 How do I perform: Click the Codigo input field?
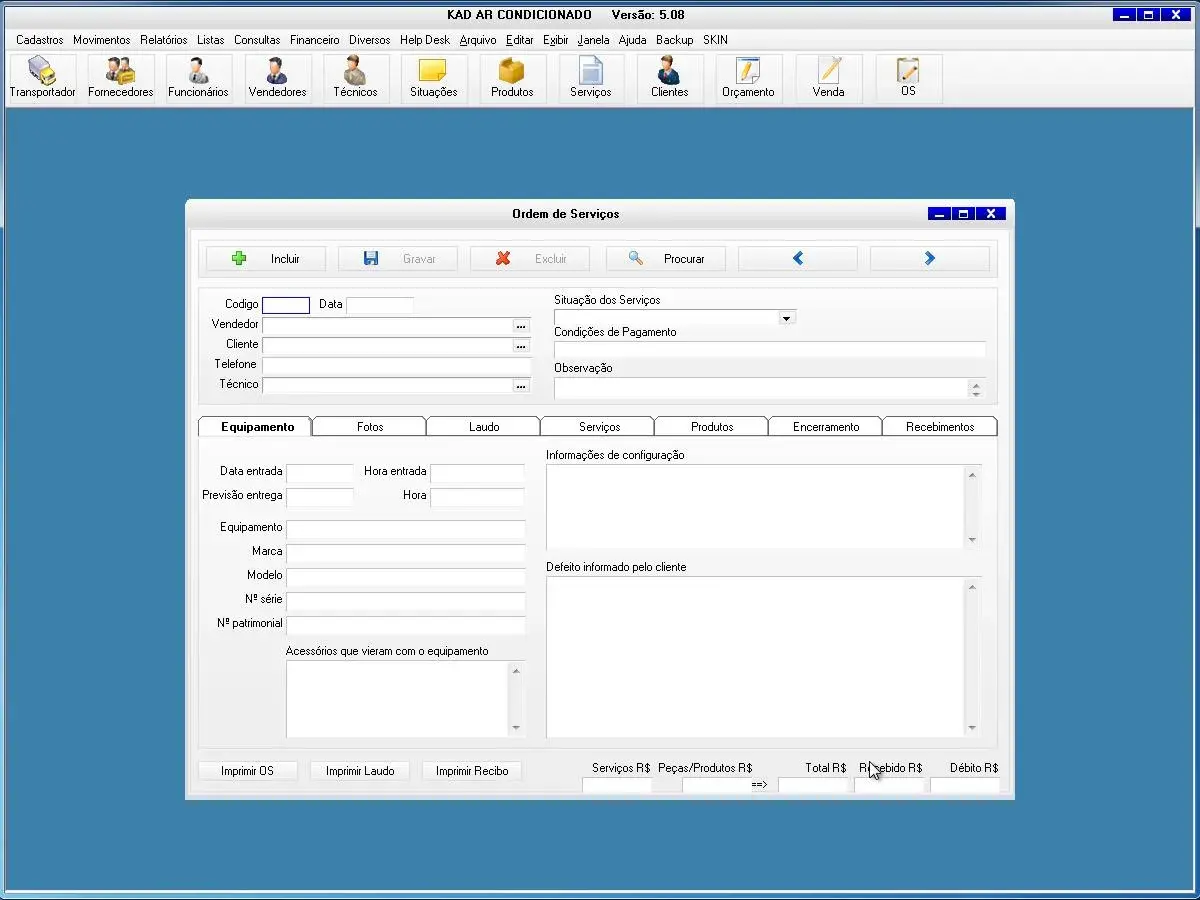[286, 306]
